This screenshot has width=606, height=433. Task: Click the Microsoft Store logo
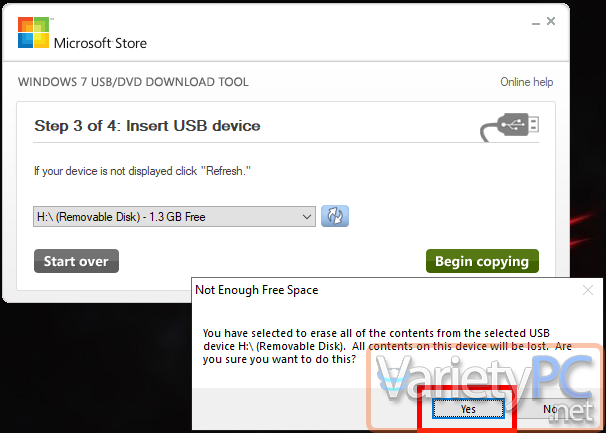82,33
